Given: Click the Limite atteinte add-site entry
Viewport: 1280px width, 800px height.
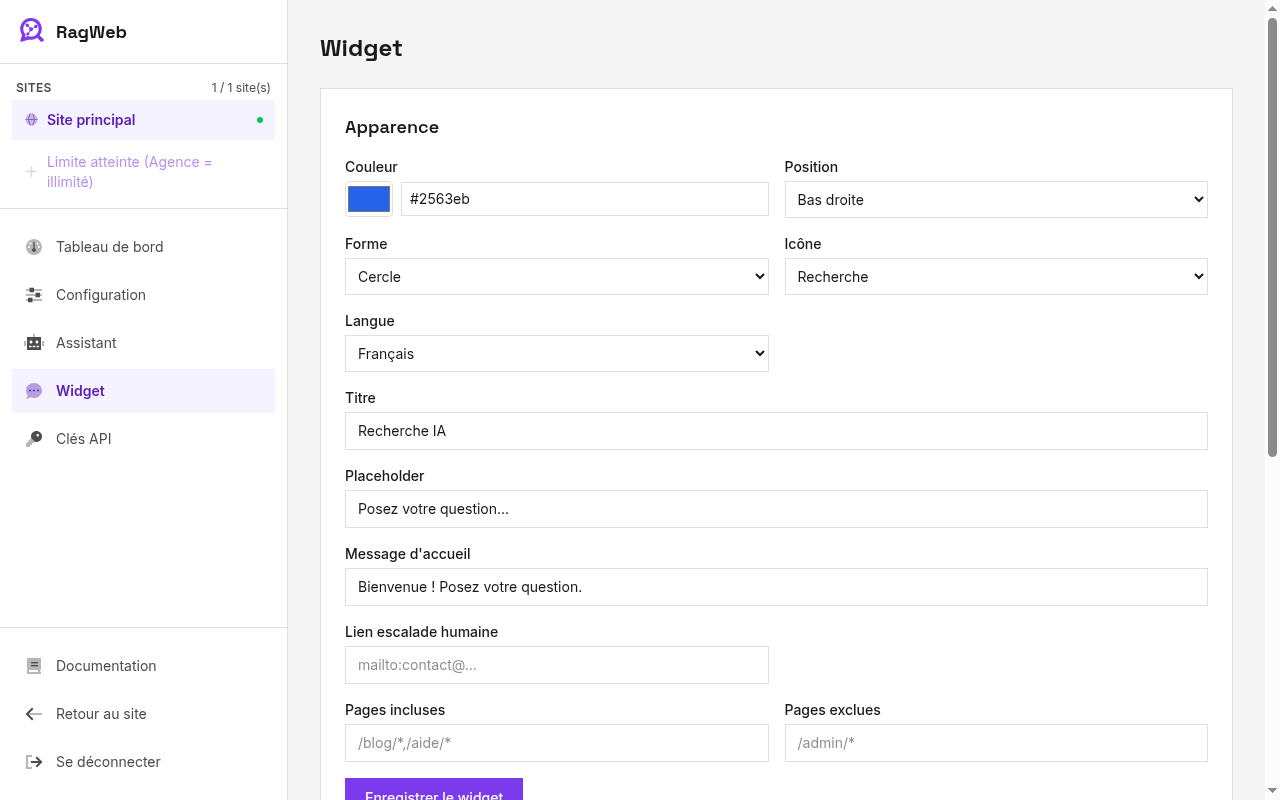Looking at the screenshot, I should coord(143,172).
